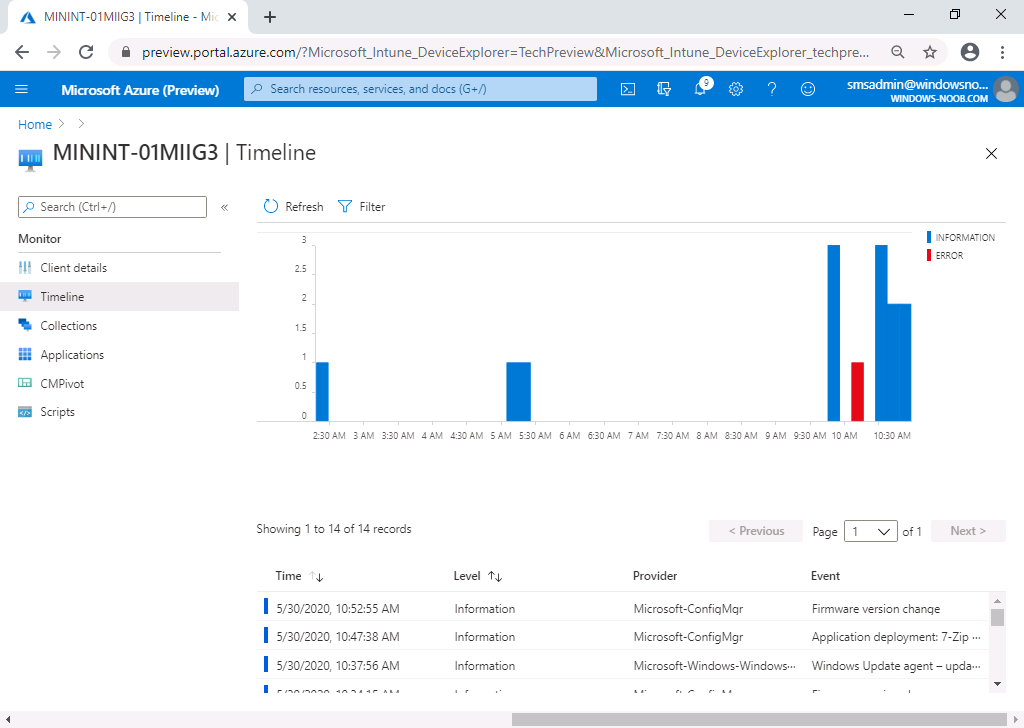
Task: Toggle INFORMATION legend swatch in chart
Action: [x=929, y=237]
